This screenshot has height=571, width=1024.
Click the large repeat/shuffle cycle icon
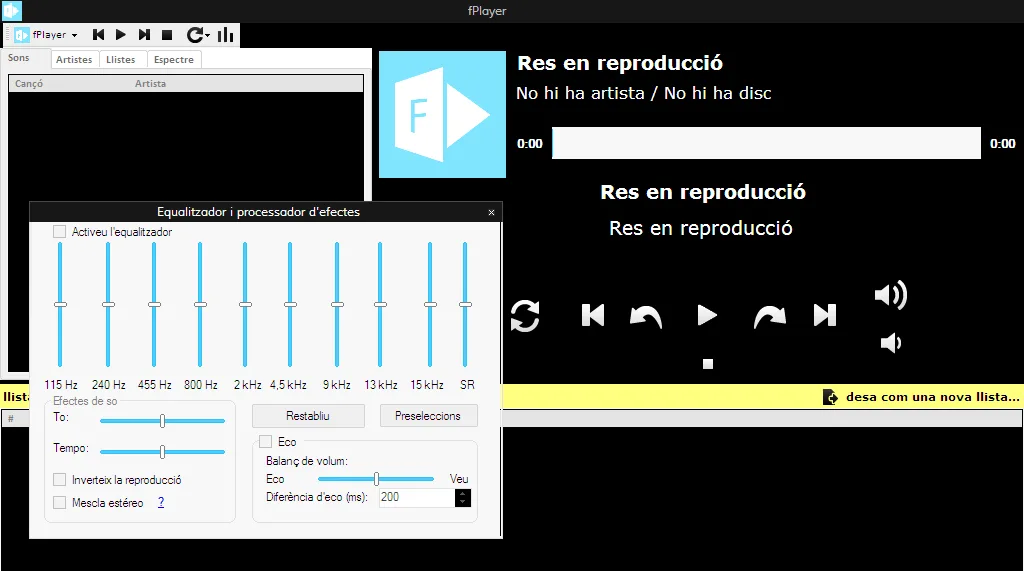coord(525,316)
